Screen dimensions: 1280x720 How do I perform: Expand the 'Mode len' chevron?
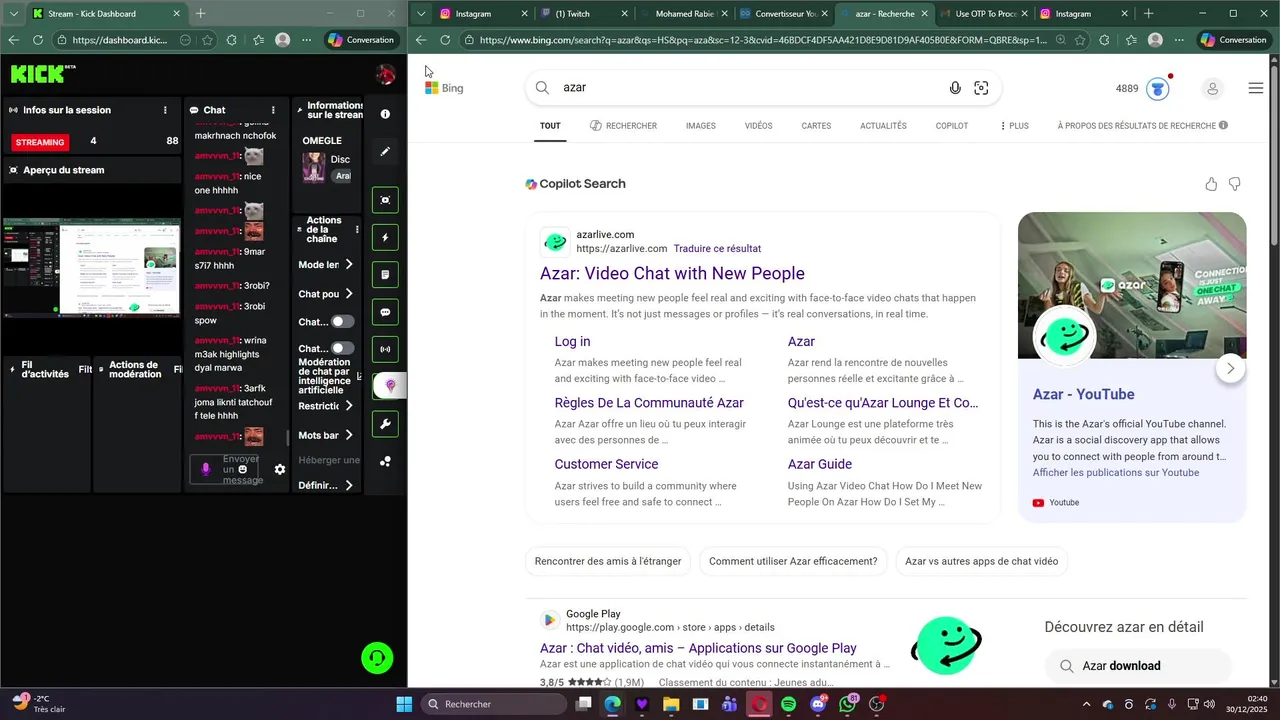click(x=349, y=265)
